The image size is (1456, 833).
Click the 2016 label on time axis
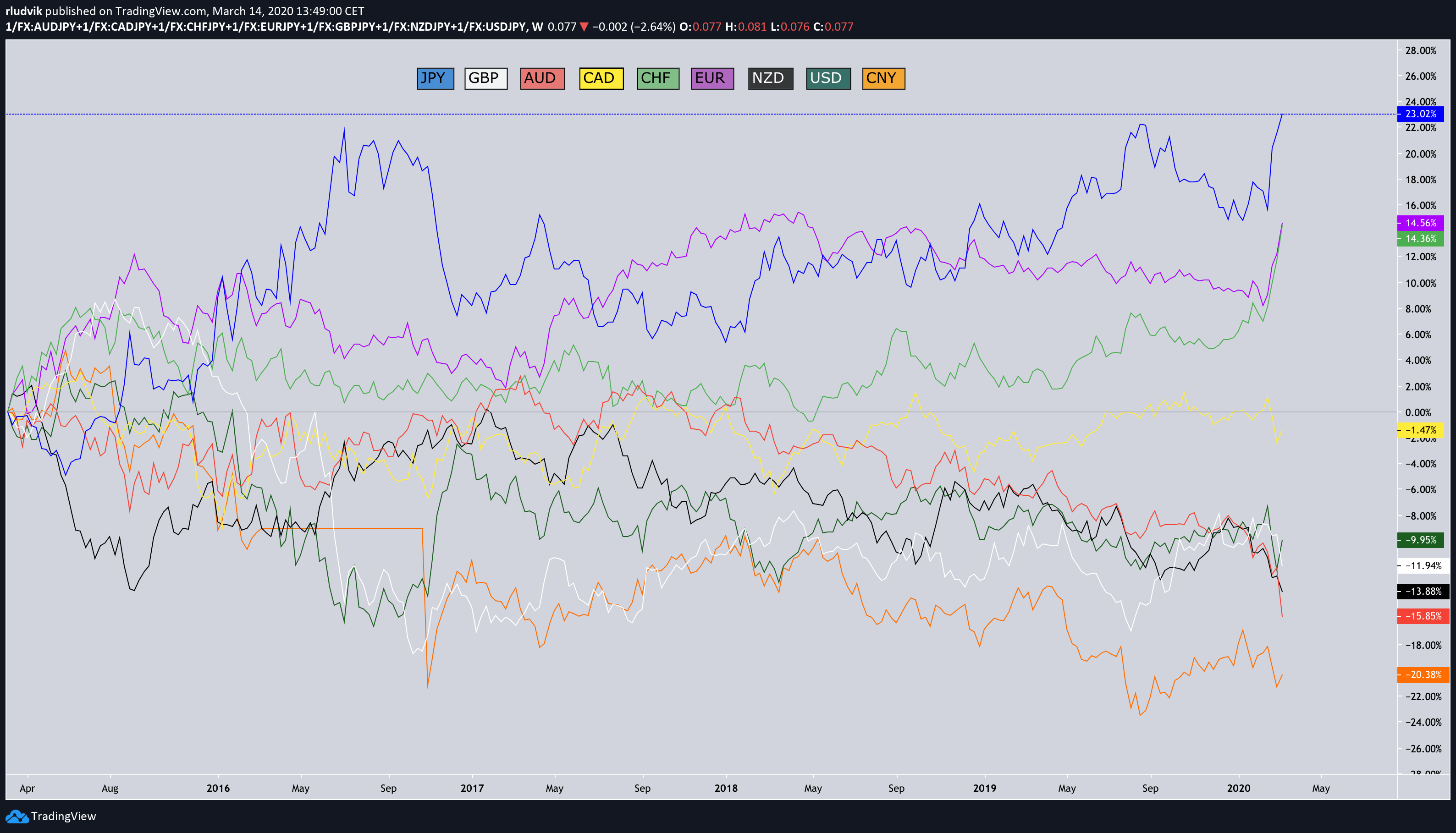pos(218,789)
